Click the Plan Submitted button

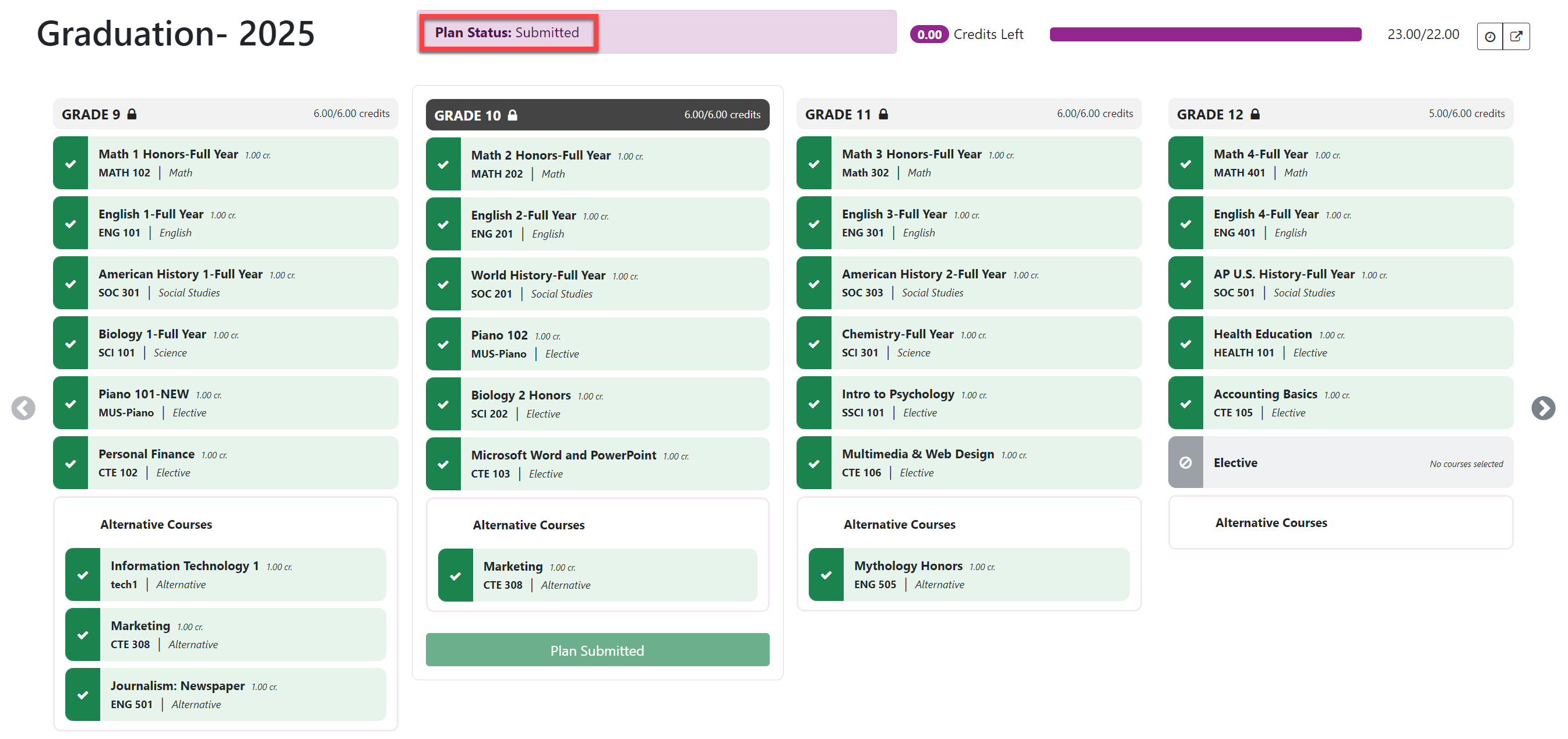pyautogui.click(x=597, y=650)
